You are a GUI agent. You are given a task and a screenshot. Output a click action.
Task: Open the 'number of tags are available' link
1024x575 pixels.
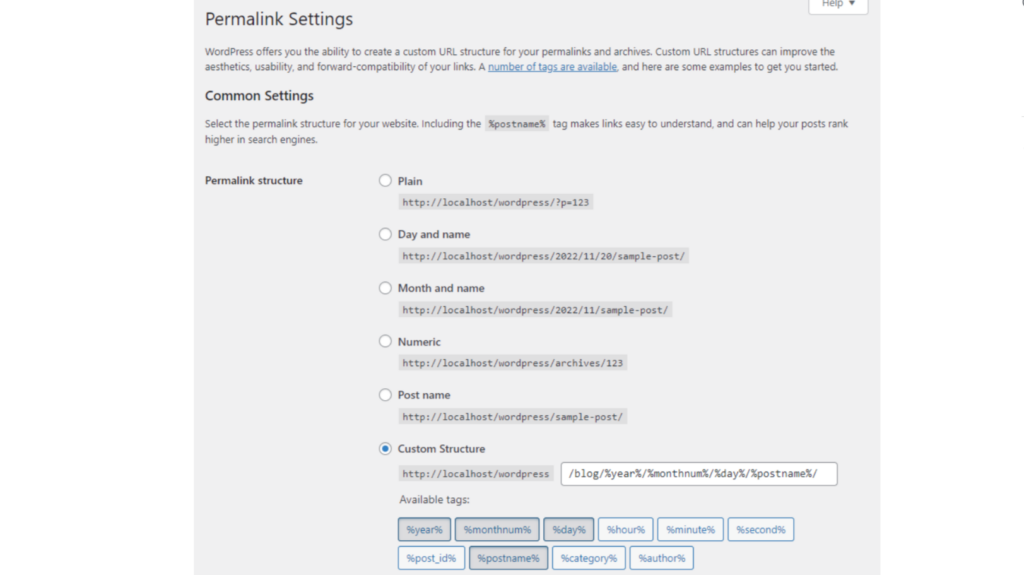click(552, 67)
